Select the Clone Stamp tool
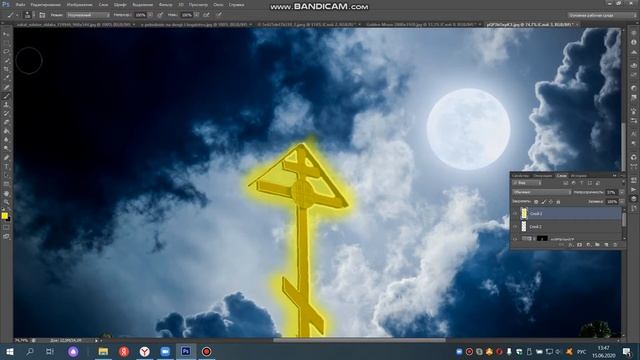The height and width of the screenshot is (360, 640). [x=6, y=105]
